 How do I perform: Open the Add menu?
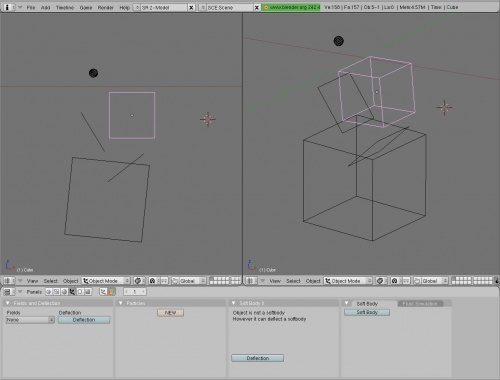tap(46, 7)
